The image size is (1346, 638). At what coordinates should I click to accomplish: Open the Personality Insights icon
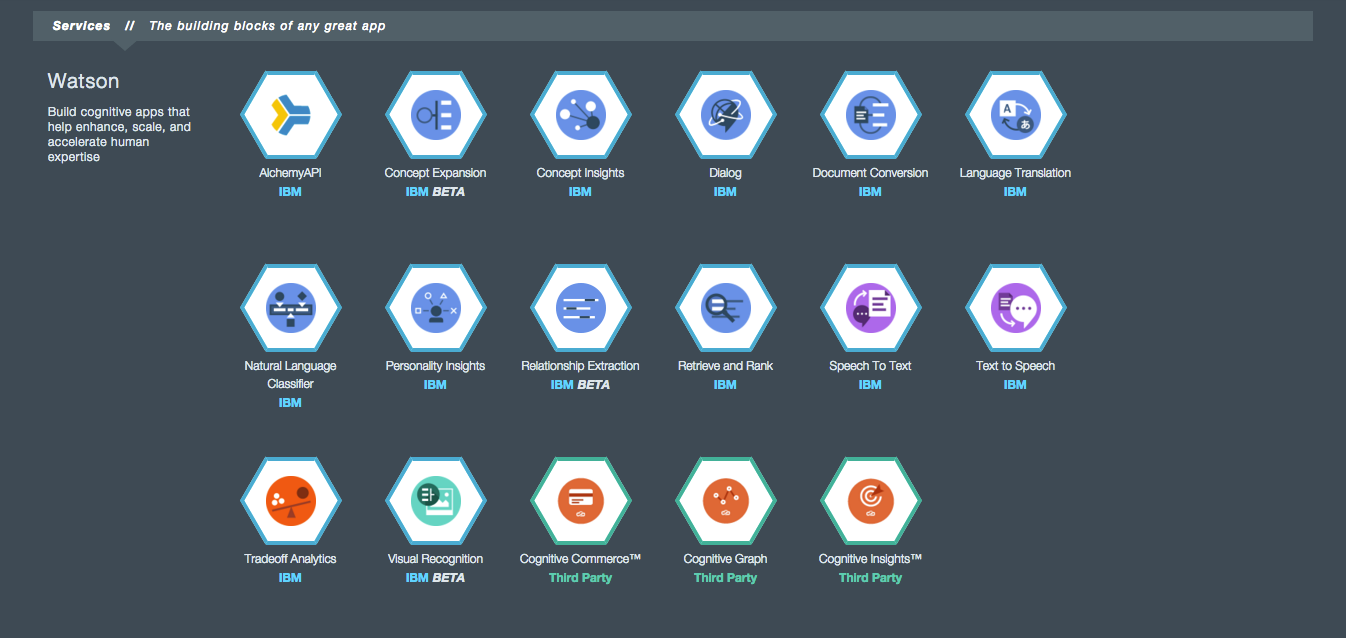tap(435, 308)
